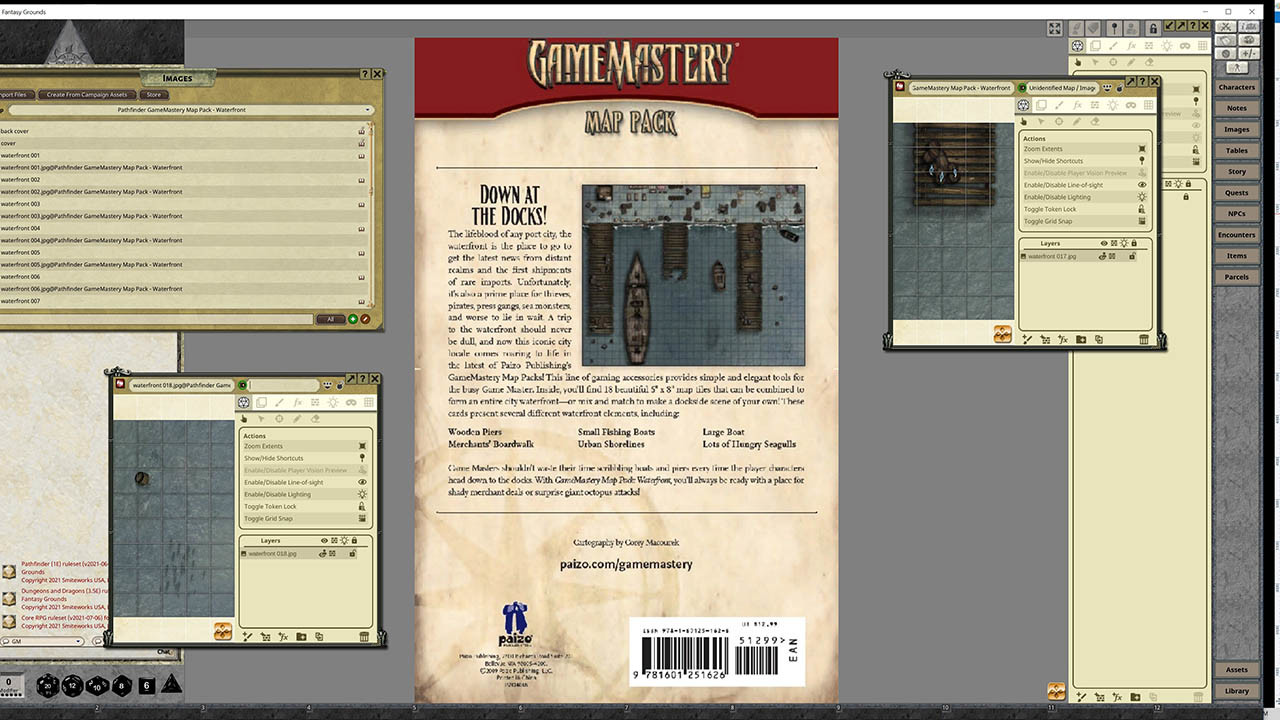Open the grid tab in waterfront 018 toolbar
Screen dimensions: 1280x720
coord(369,402)
